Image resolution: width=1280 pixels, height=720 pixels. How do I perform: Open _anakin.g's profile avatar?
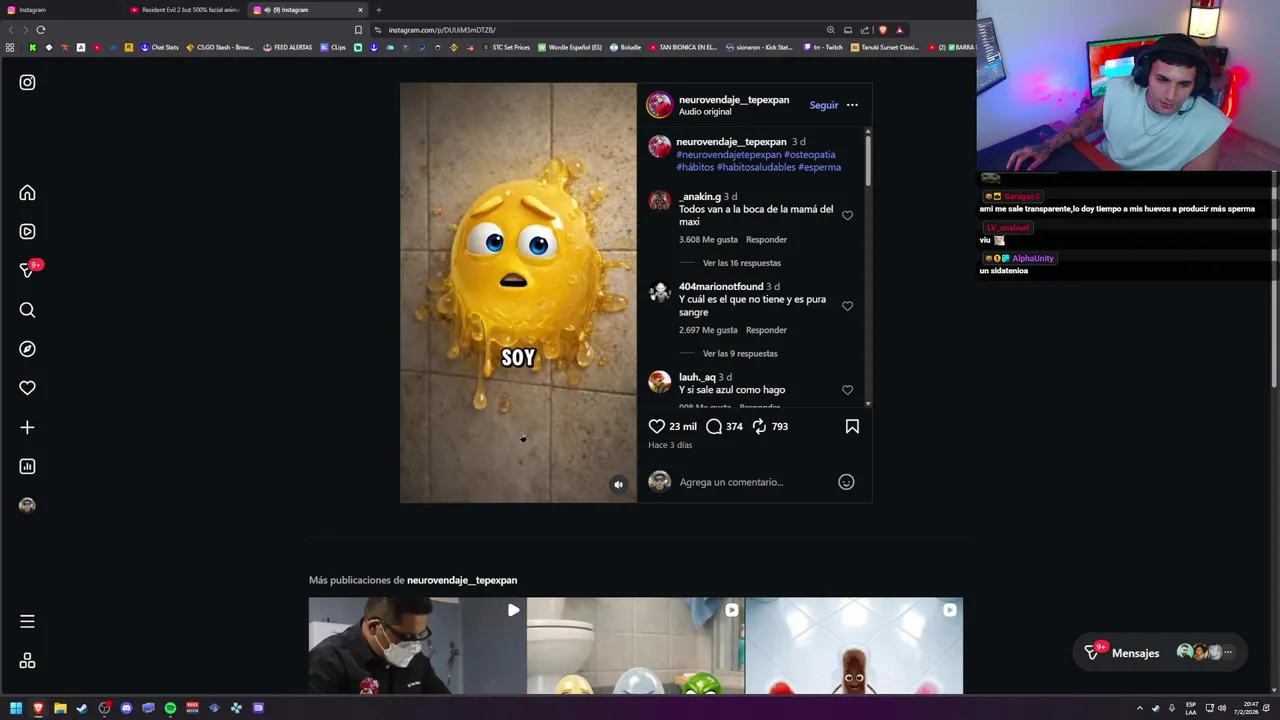(659, 201)
